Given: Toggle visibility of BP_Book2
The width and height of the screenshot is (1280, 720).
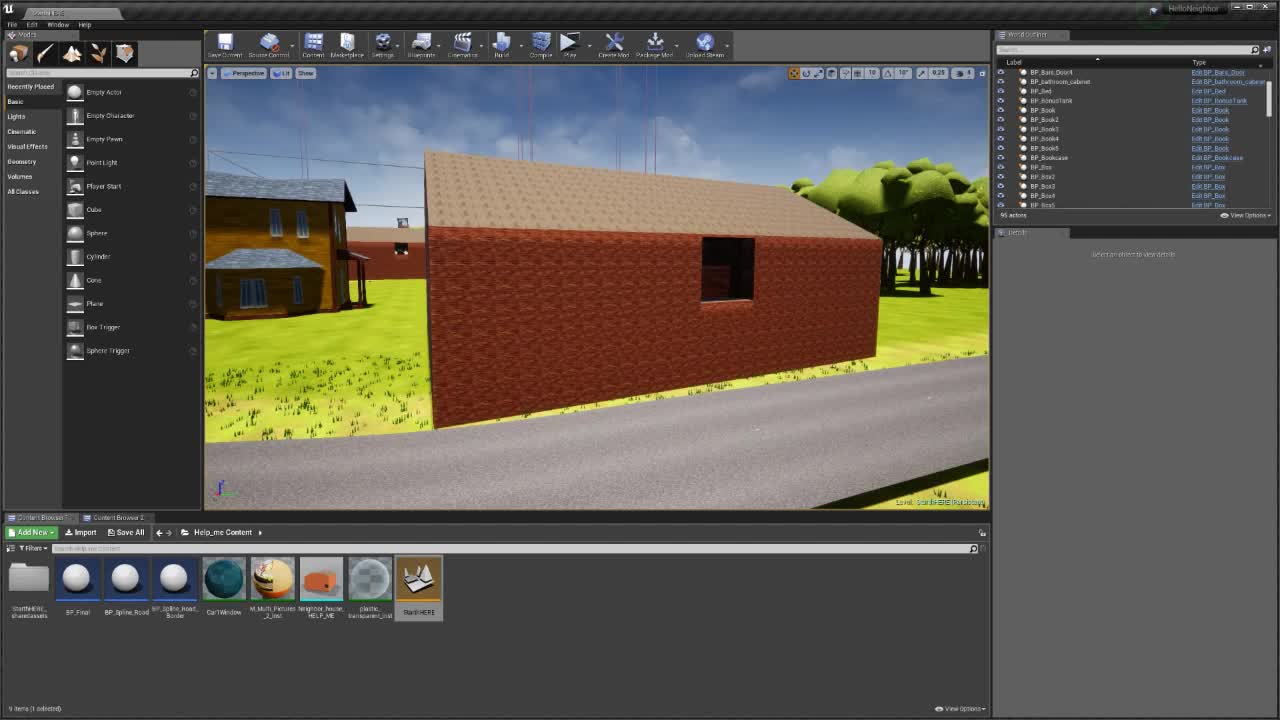Looking at the screenshot, I should coord(1000,120).
